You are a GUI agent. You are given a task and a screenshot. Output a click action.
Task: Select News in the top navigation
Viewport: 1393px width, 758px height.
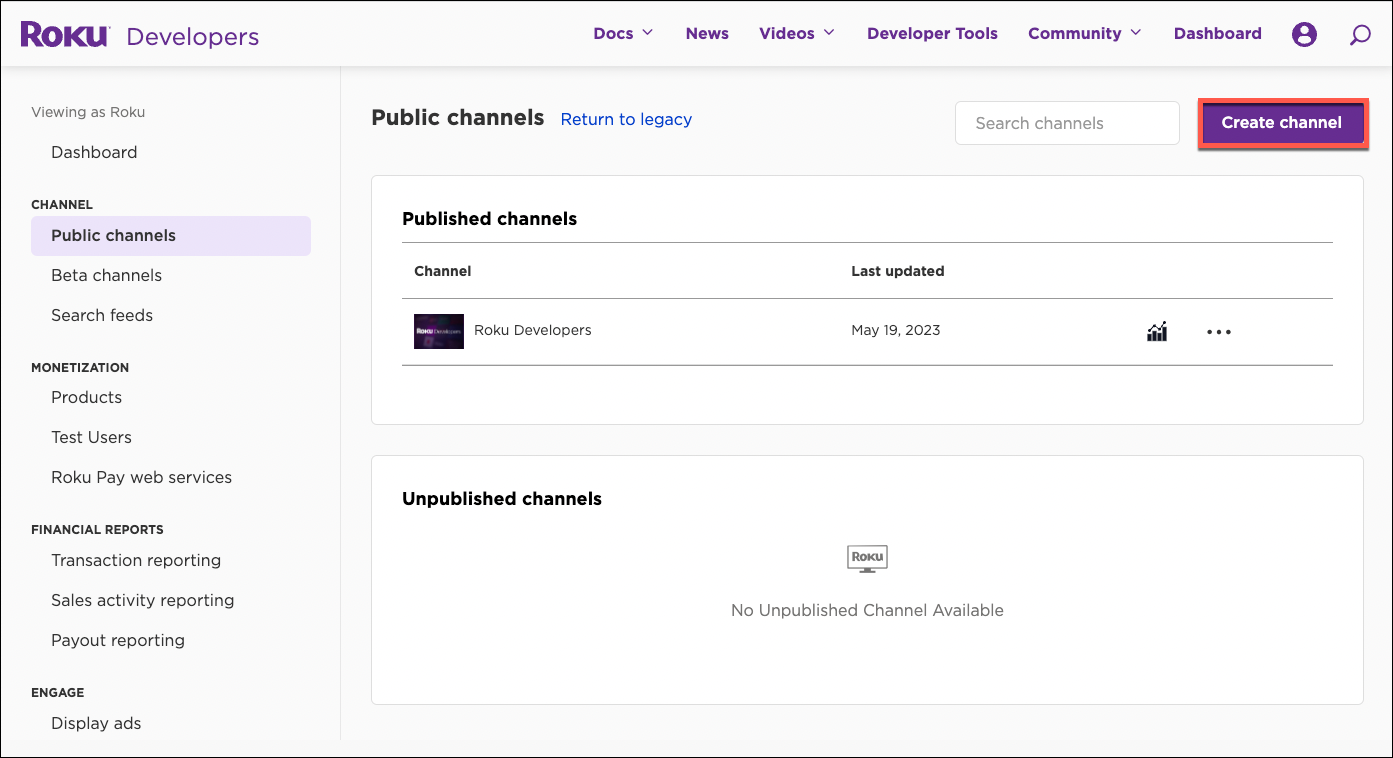point(707,33)
